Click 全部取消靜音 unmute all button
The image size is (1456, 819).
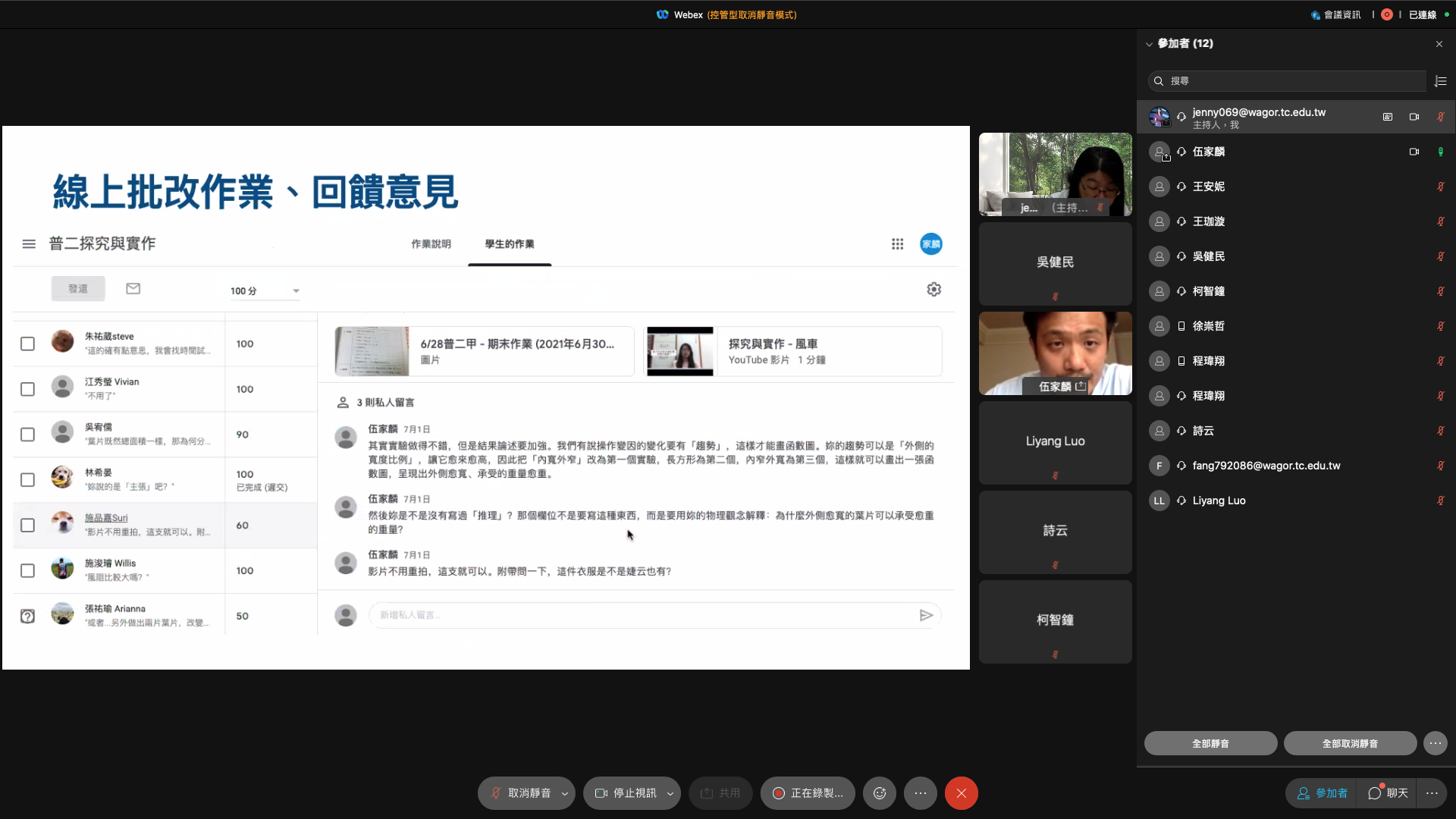(x=1350, y=743)
